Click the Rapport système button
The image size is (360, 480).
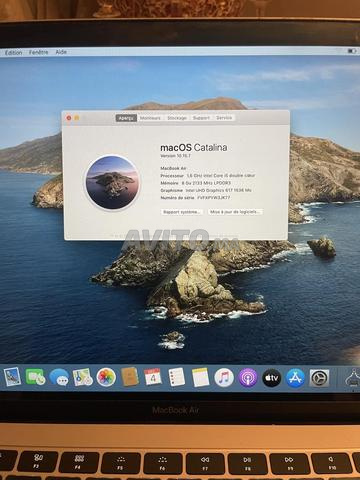(x=182, y=212)
